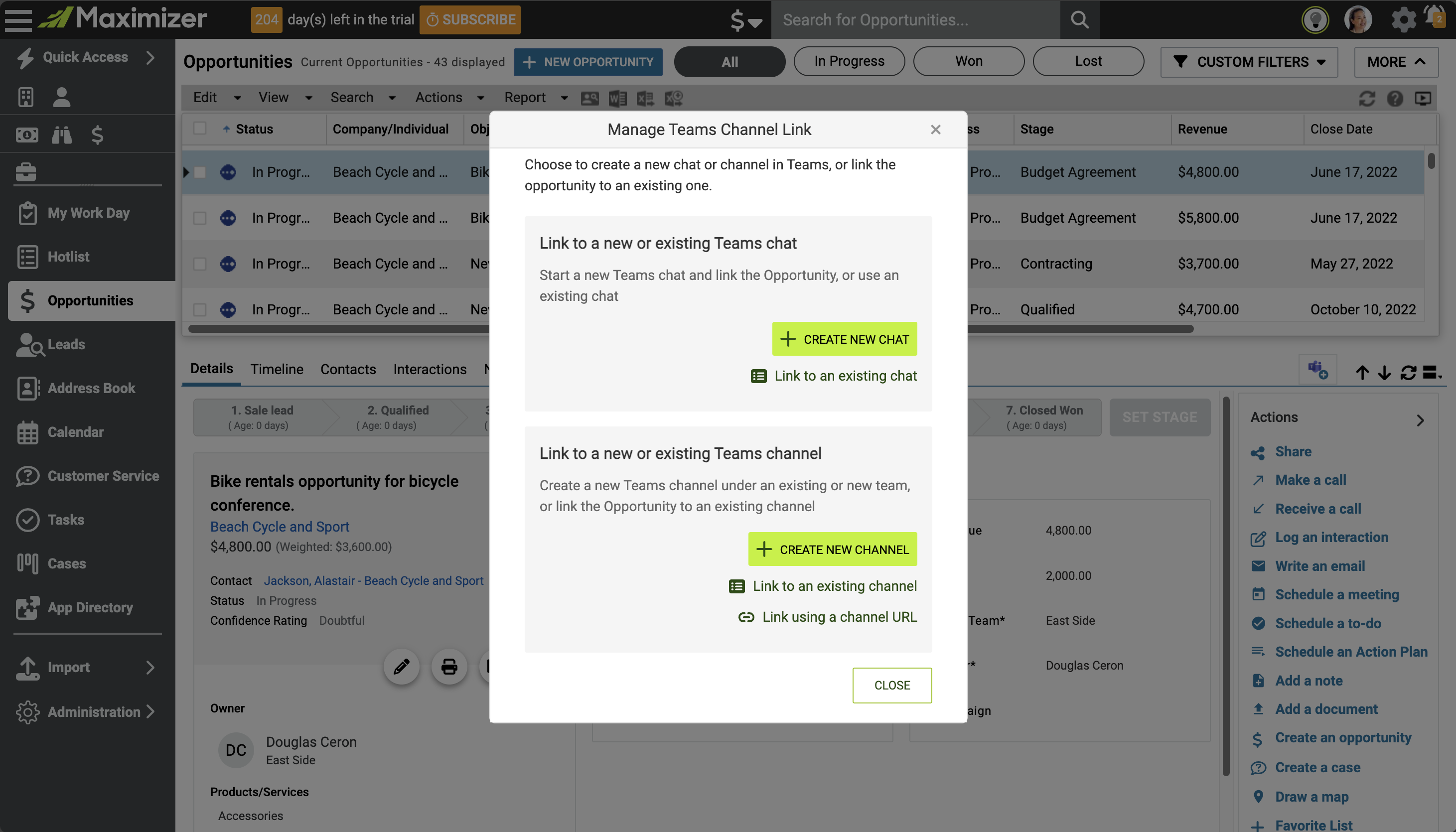
Task: Check the $5,800.00 opportunity row checkbox
Action: pyautogui.click(x=199, y=218)
